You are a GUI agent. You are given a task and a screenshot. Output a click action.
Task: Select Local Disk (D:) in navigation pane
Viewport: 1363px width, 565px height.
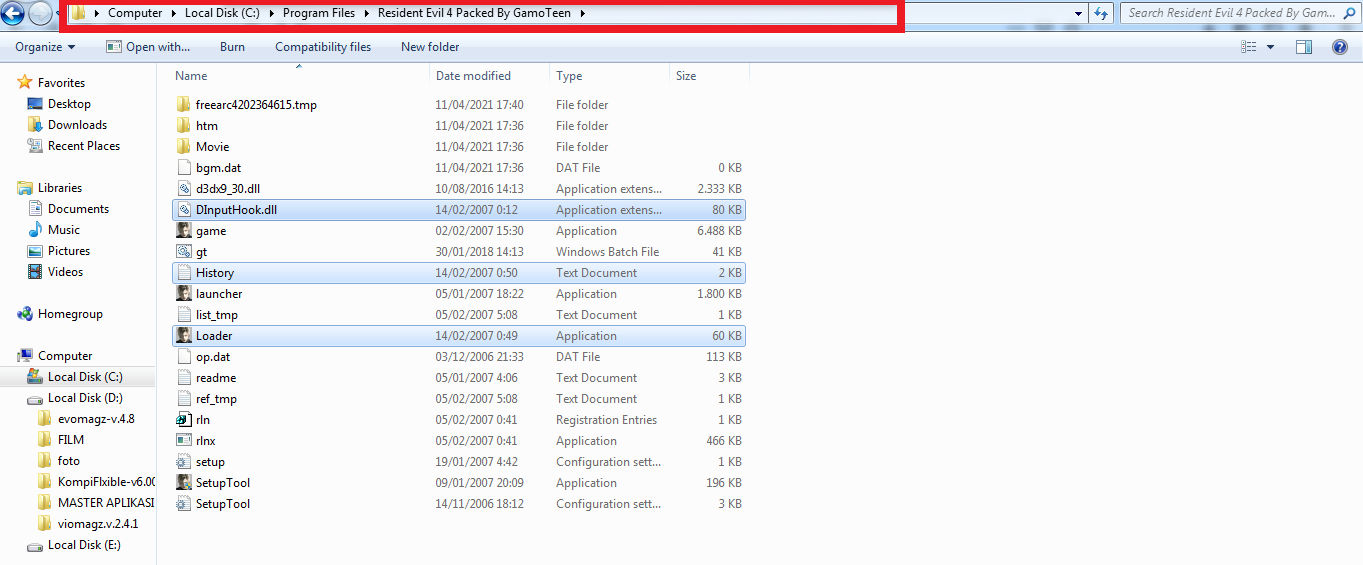tap(85, 398)
